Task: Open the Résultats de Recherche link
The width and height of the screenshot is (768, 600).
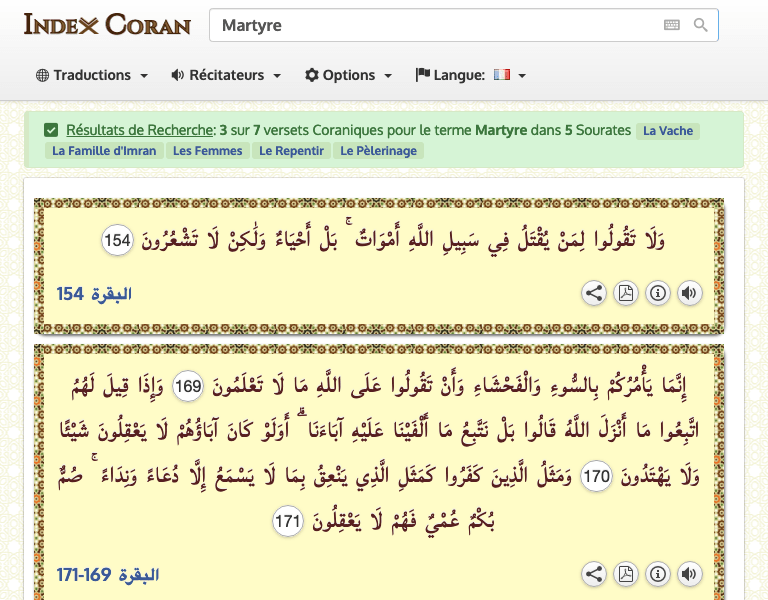Action: click(140, 130)
